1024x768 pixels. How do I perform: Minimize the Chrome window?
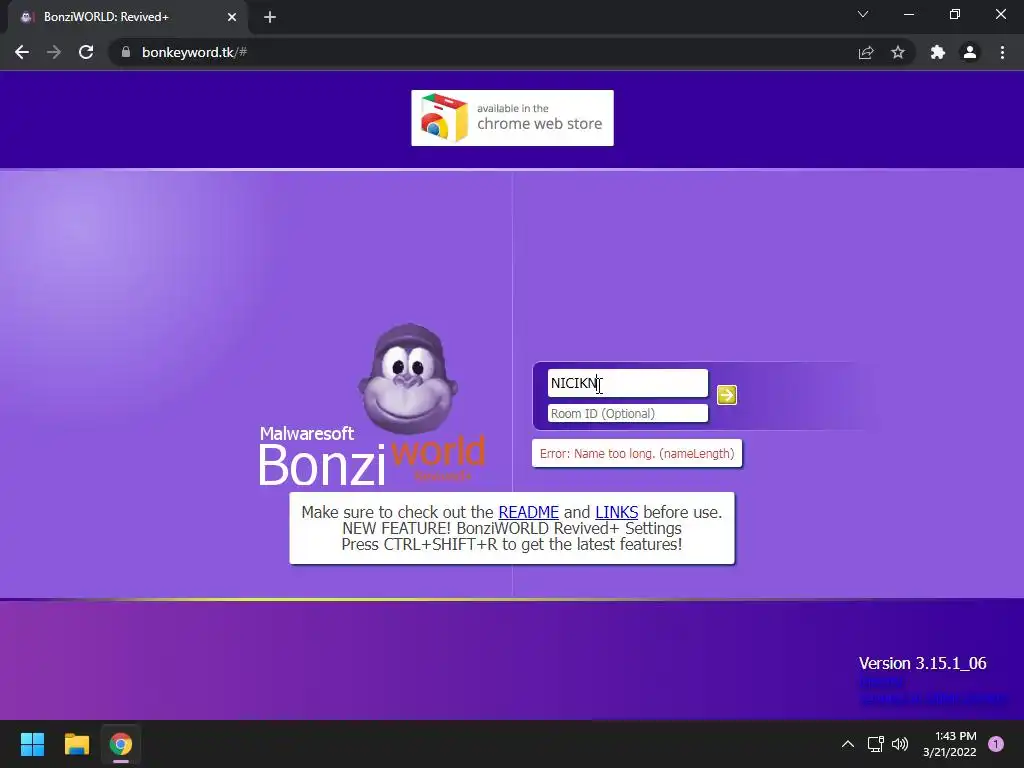pyautogui.click(x=909, y=14)
